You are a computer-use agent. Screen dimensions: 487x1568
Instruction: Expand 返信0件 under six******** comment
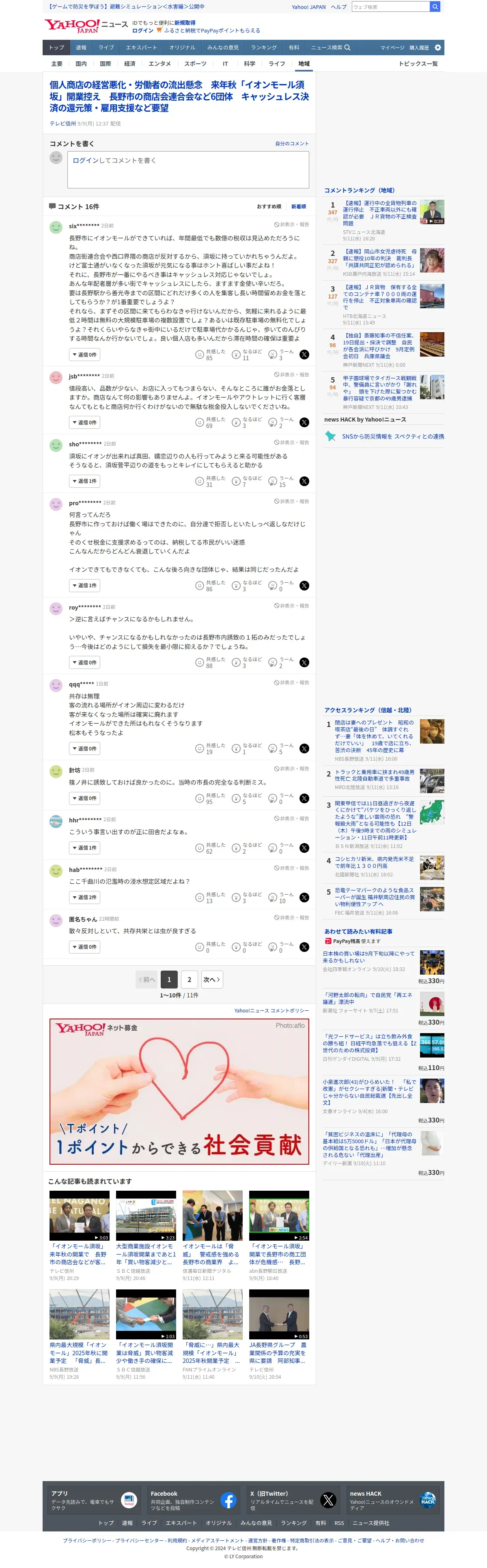click(84, 355)
